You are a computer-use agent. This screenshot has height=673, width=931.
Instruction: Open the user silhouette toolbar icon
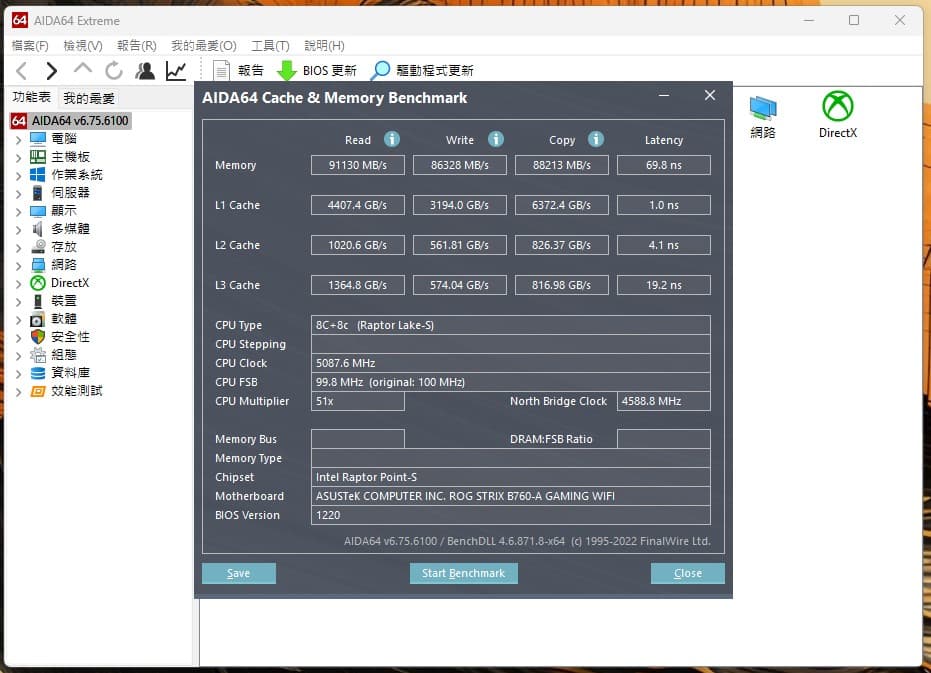pyautogui.click(x=145, y=71)
